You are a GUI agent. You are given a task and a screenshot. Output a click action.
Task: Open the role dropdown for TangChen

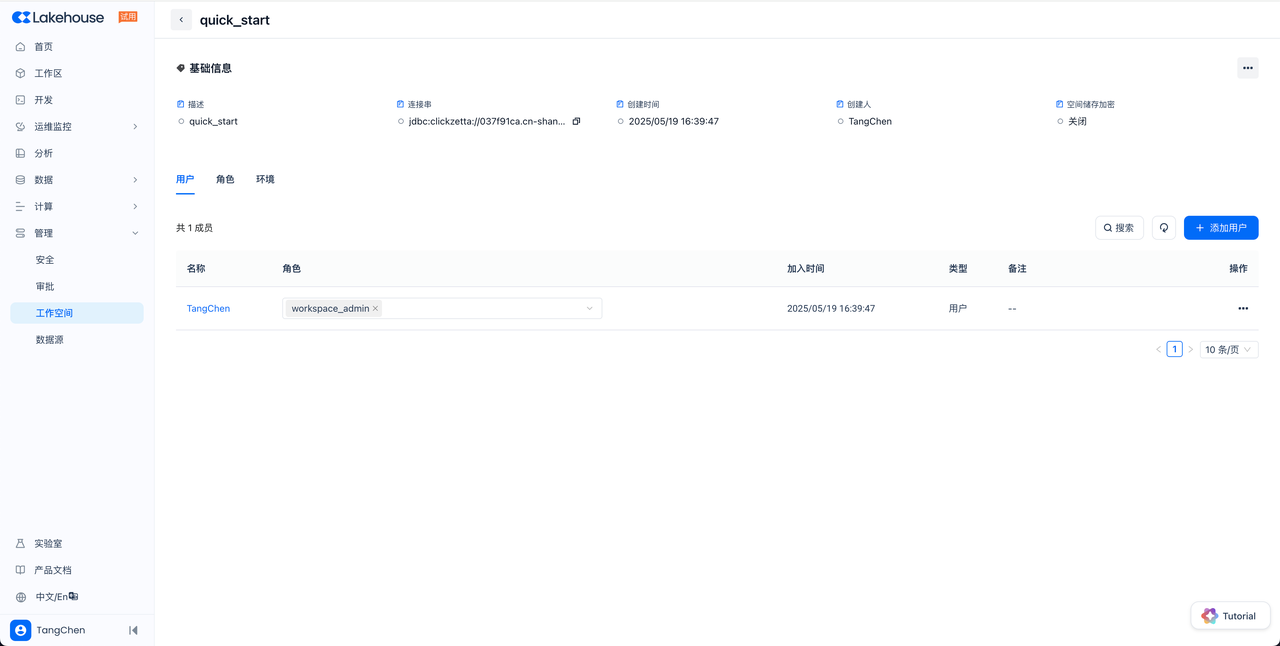(442, 308)
